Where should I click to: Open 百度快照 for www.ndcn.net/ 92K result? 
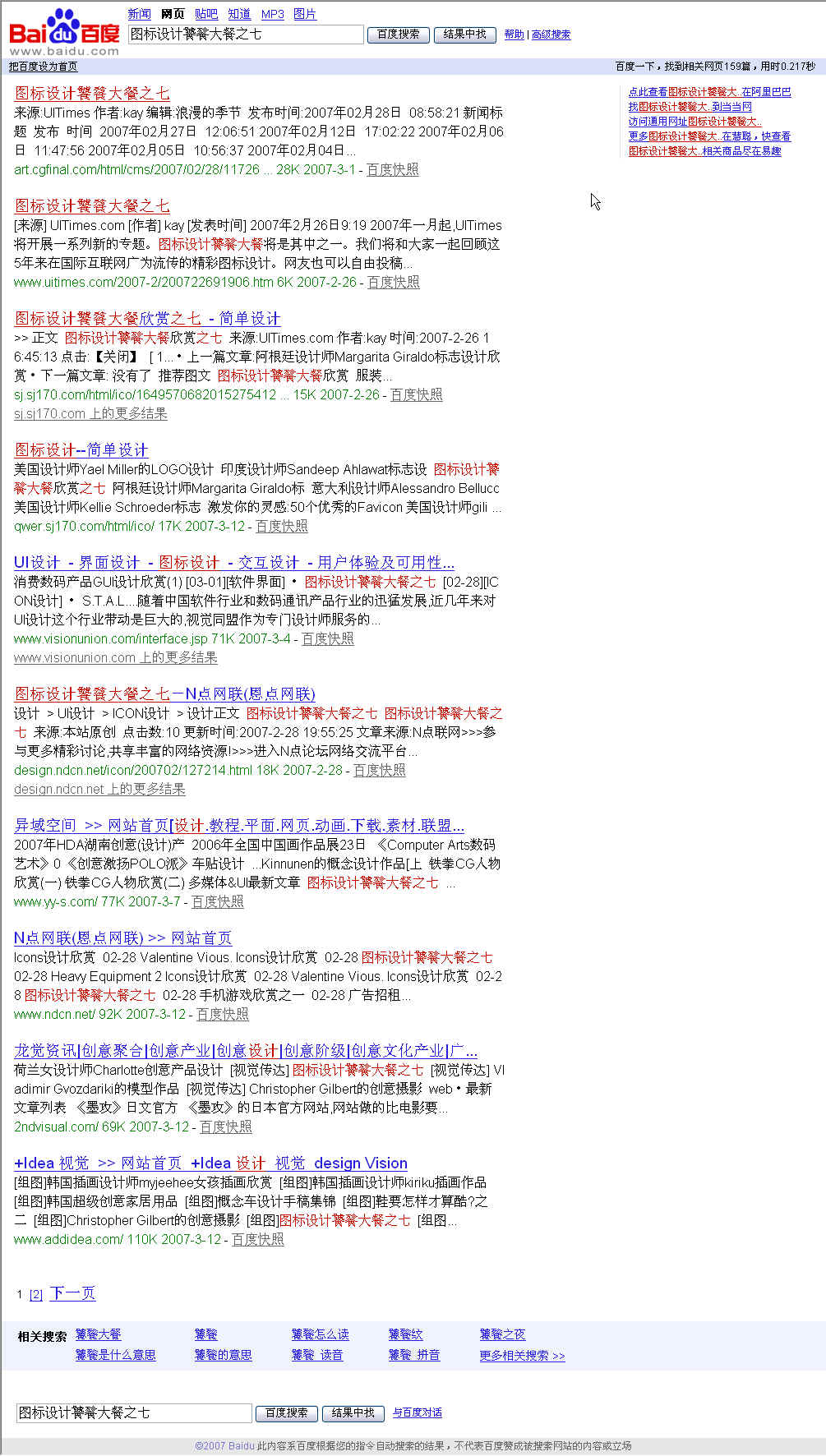[x=222, y=1014]
